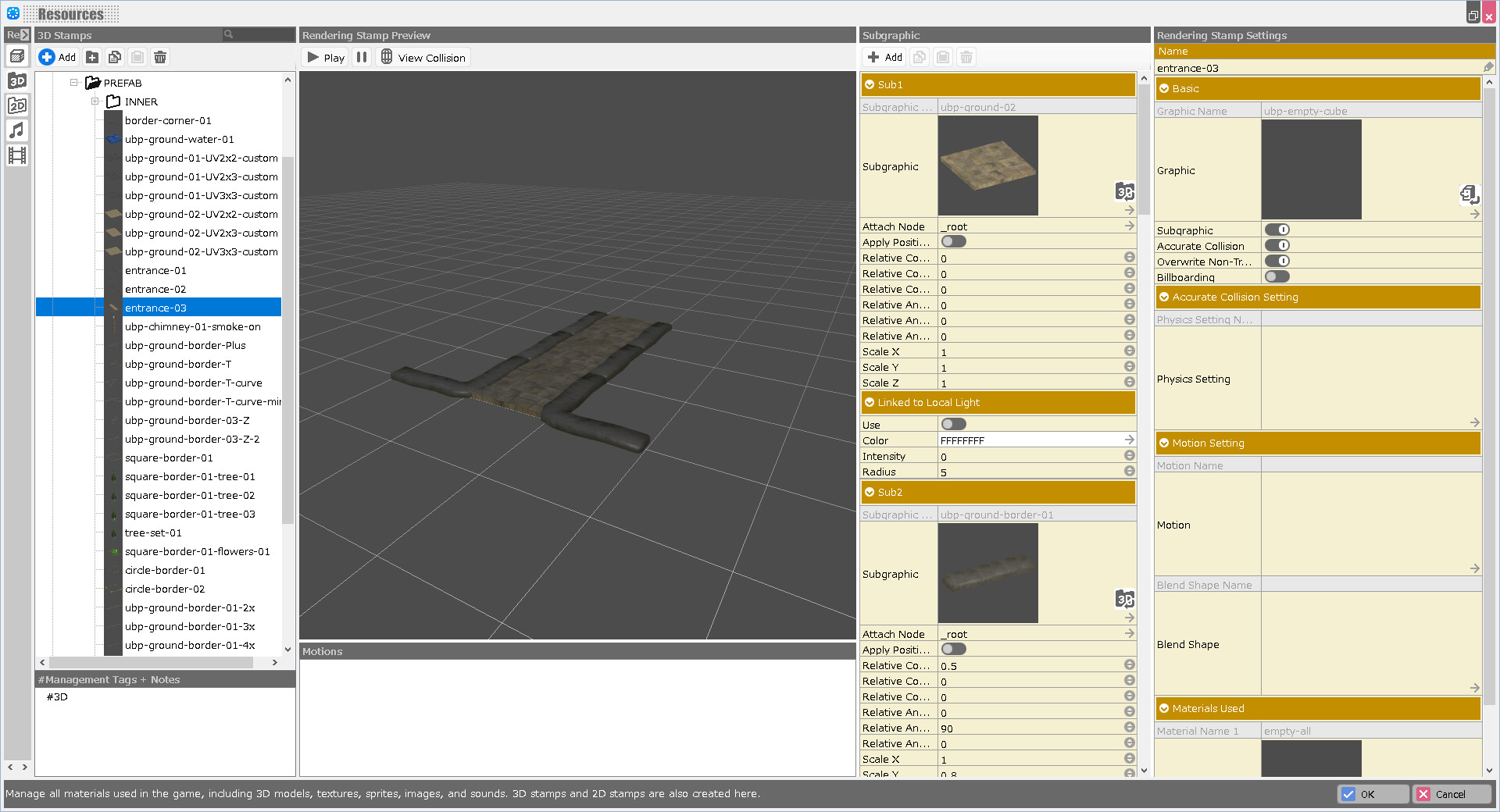This screenshot has height=812, width=1500.
Task: Click the View Collision button
Action: pos(423,57)
